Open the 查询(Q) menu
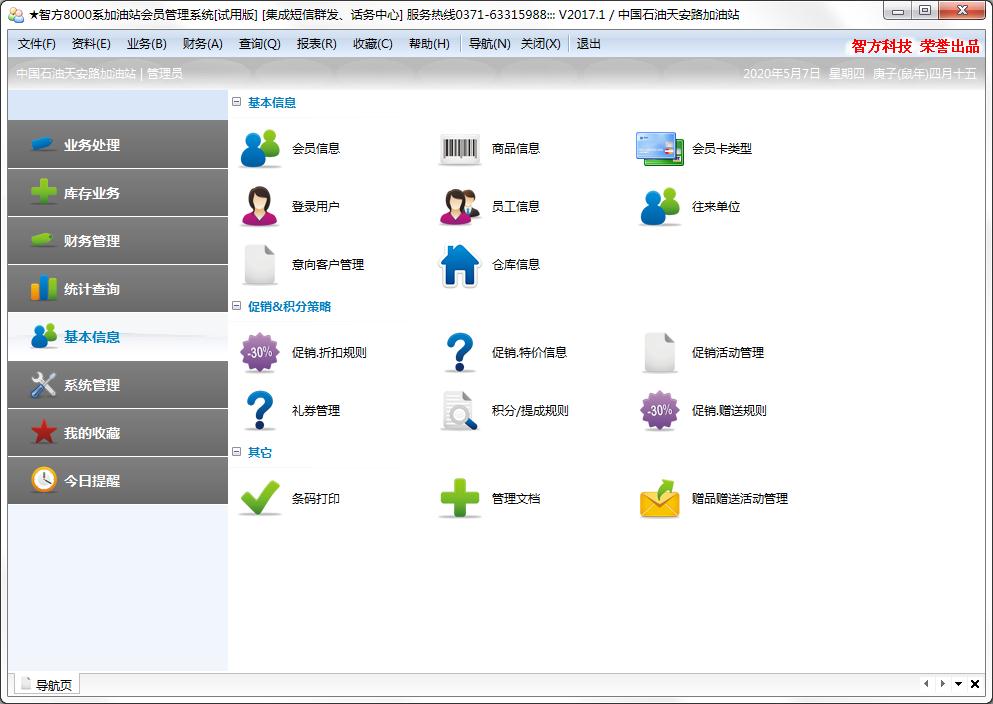This screenshot has width=993, height=704. click(x=259, y=44)
